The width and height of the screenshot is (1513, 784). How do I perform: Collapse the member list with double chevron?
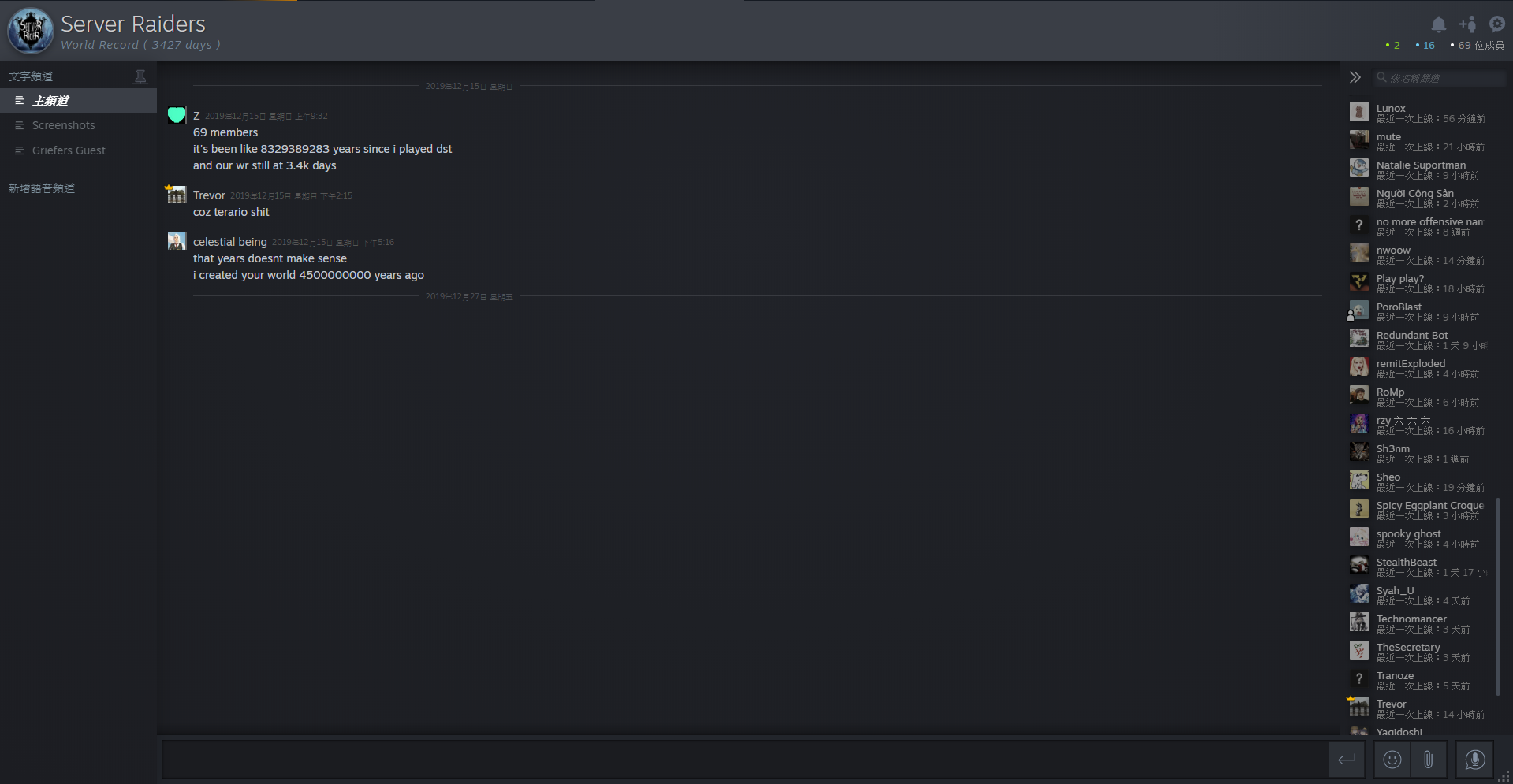pos(1355,77)
